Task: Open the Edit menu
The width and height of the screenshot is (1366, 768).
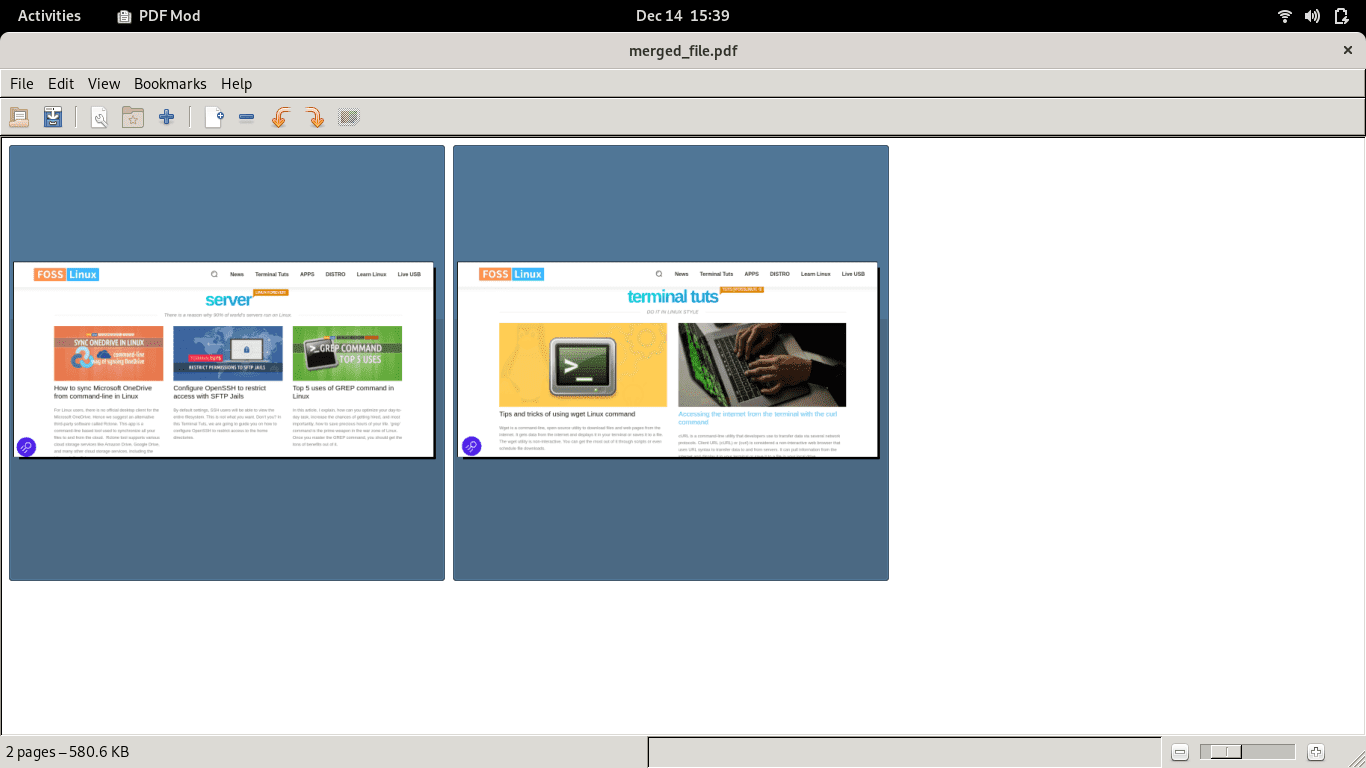Action: (61, 84)
